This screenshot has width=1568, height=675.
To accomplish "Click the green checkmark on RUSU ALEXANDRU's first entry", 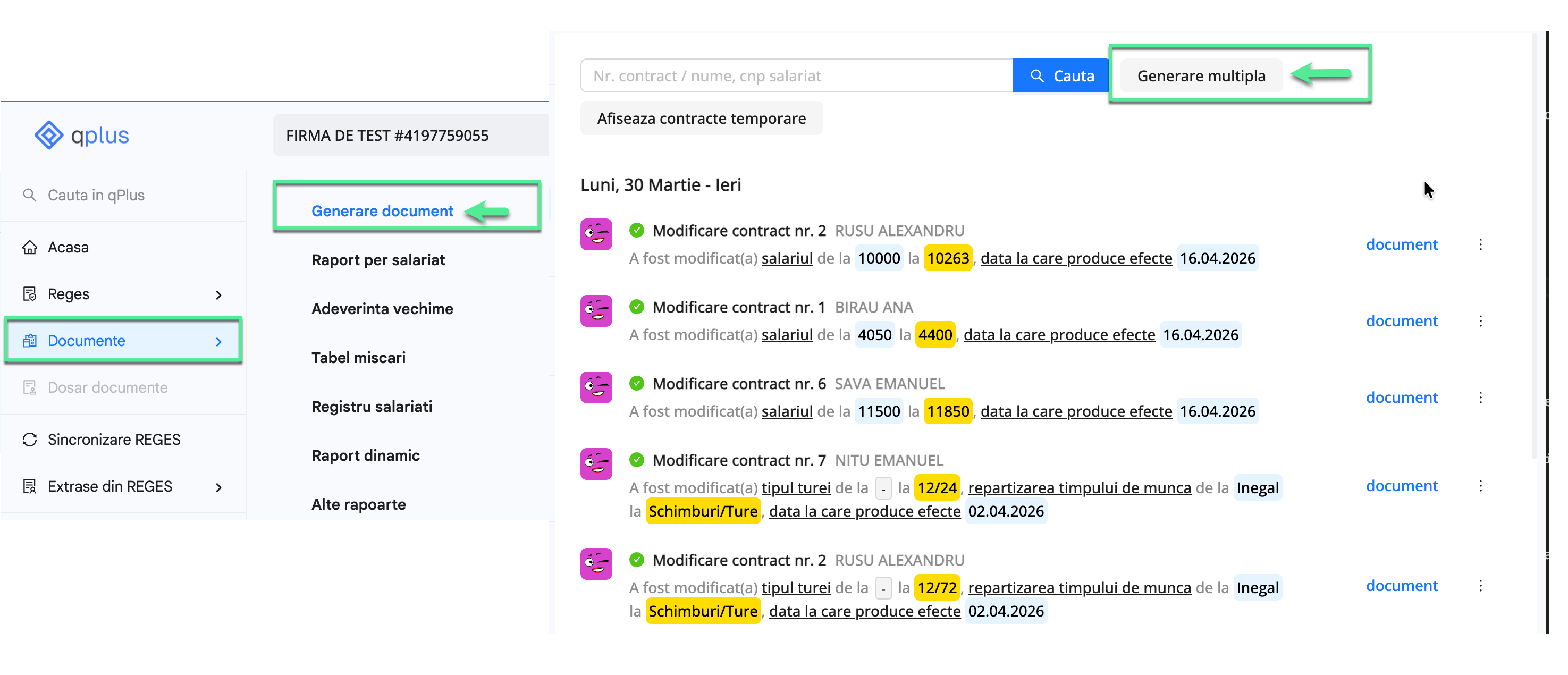I will pos(637,231).
